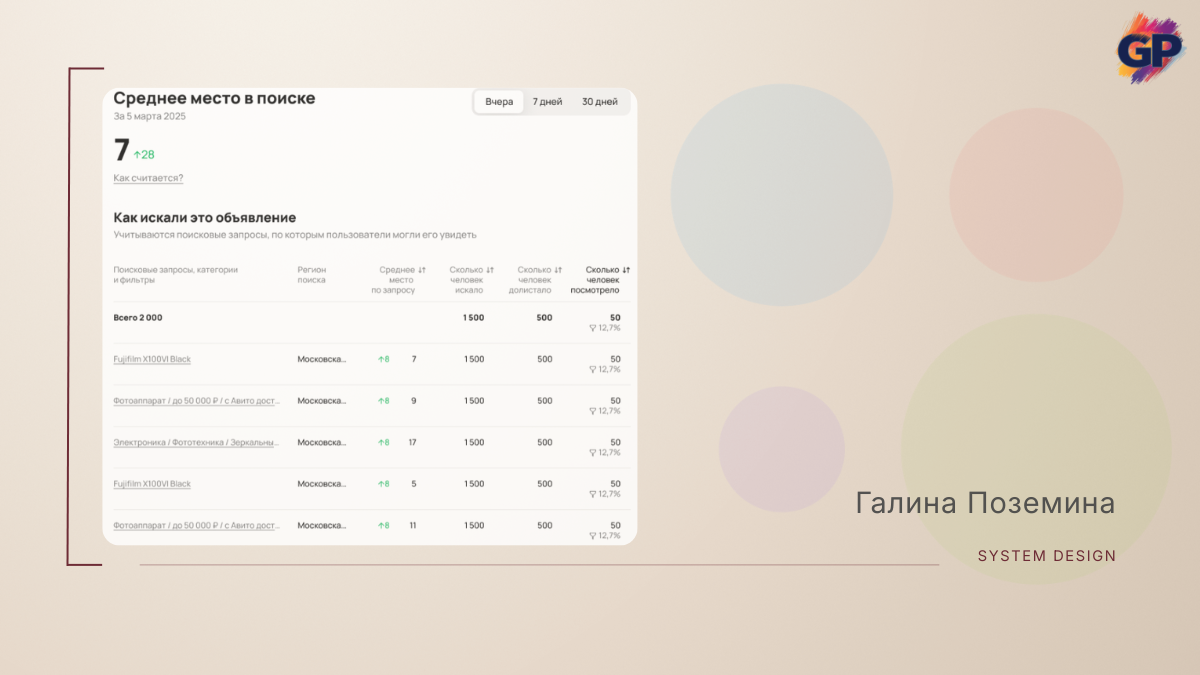This screenshot has width=1200, height=675.
Task: Click Московска... region in the Электроника row
Action: [x=322, y=442]
